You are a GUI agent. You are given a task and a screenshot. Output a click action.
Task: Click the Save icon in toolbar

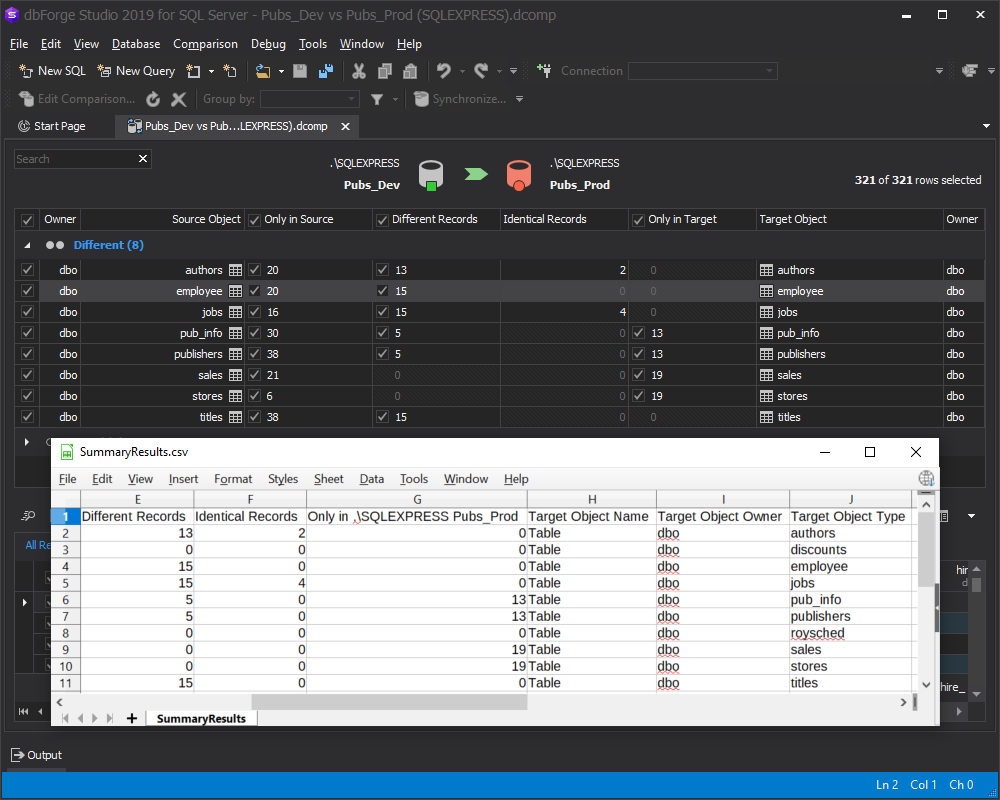pos(300,71)
